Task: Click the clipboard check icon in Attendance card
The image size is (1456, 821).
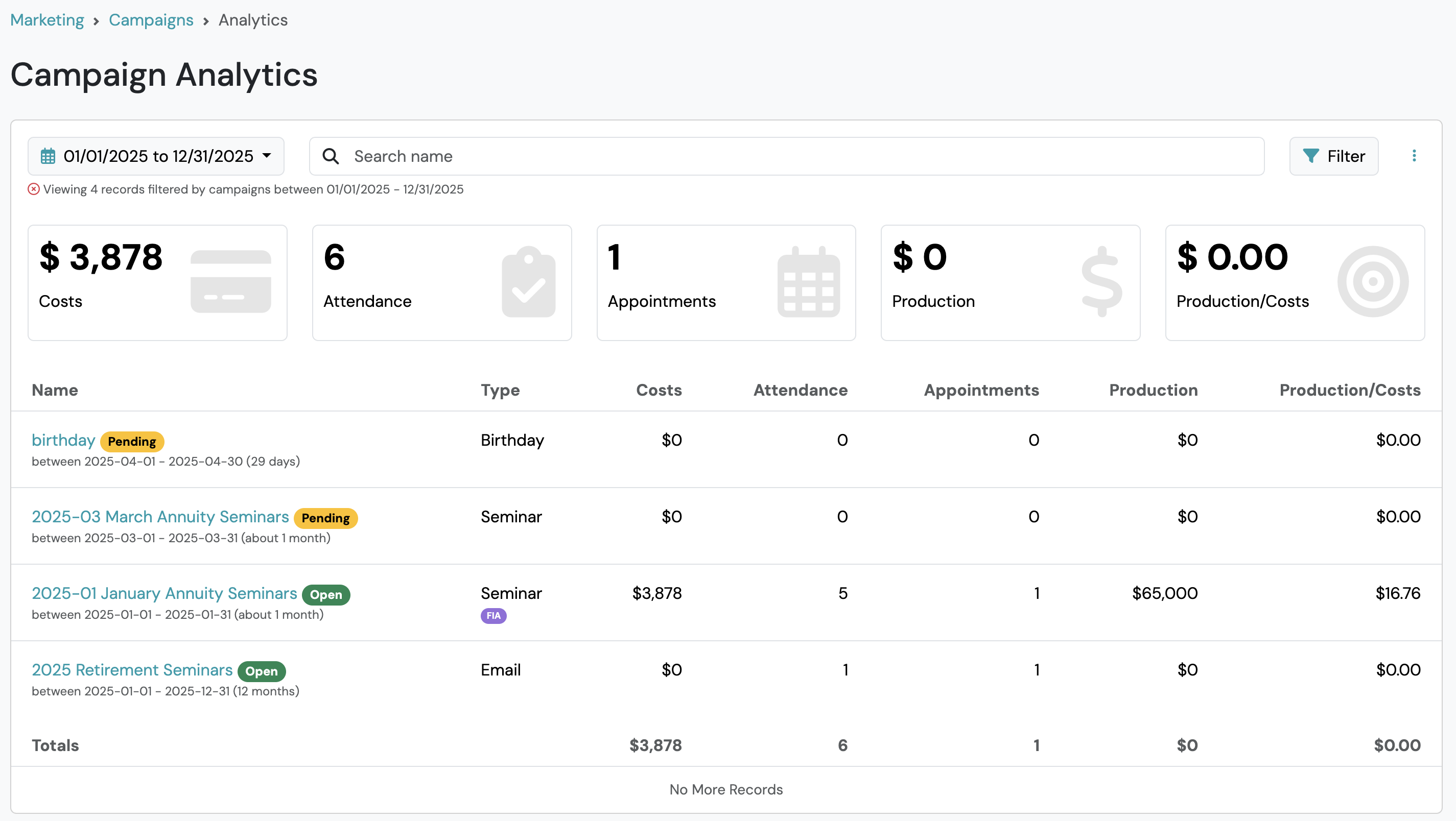Action: [528, 281]
